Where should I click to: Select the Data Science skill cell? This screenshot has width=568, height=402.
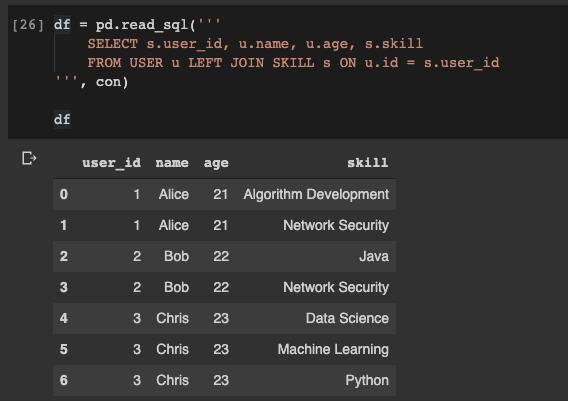tap(347, 318)
